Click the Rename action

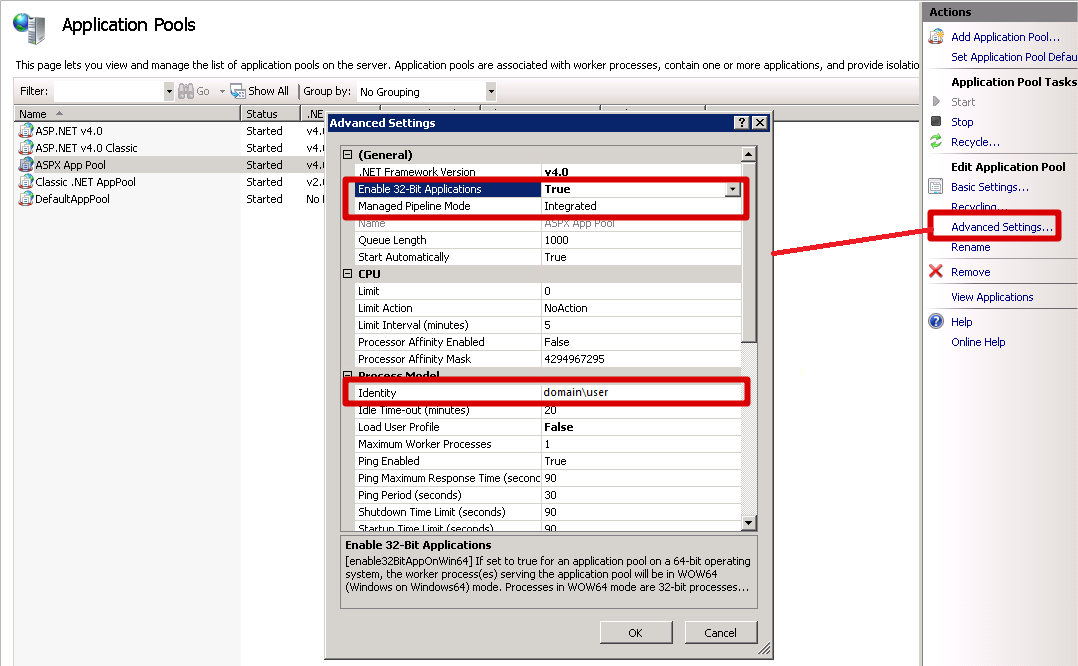[x=971, y=247]
